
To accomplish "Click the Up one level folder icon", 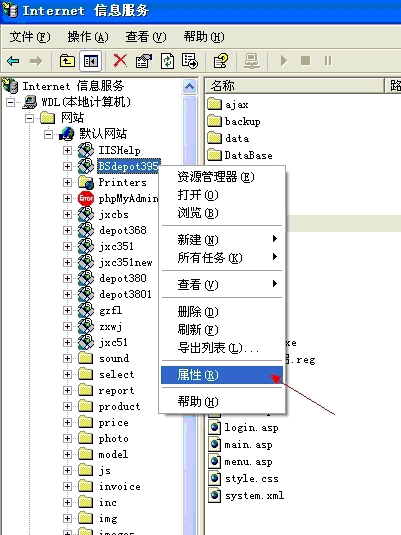I will click(x=67, y=61).
